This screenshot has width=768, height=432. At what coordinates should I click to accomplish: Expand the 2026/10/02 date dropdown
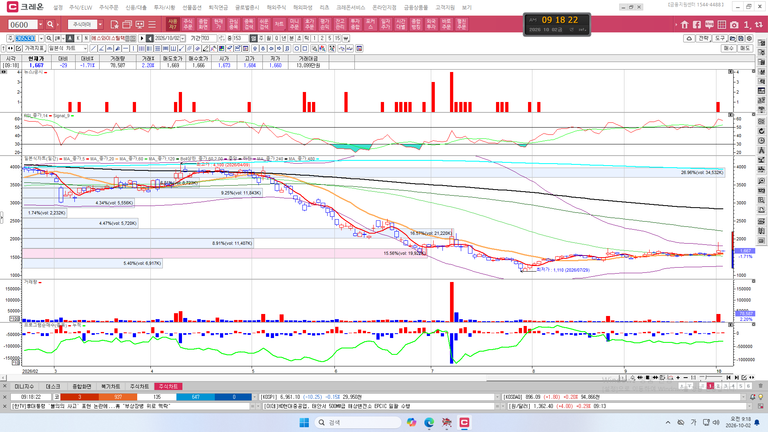(x=183, y=38)
